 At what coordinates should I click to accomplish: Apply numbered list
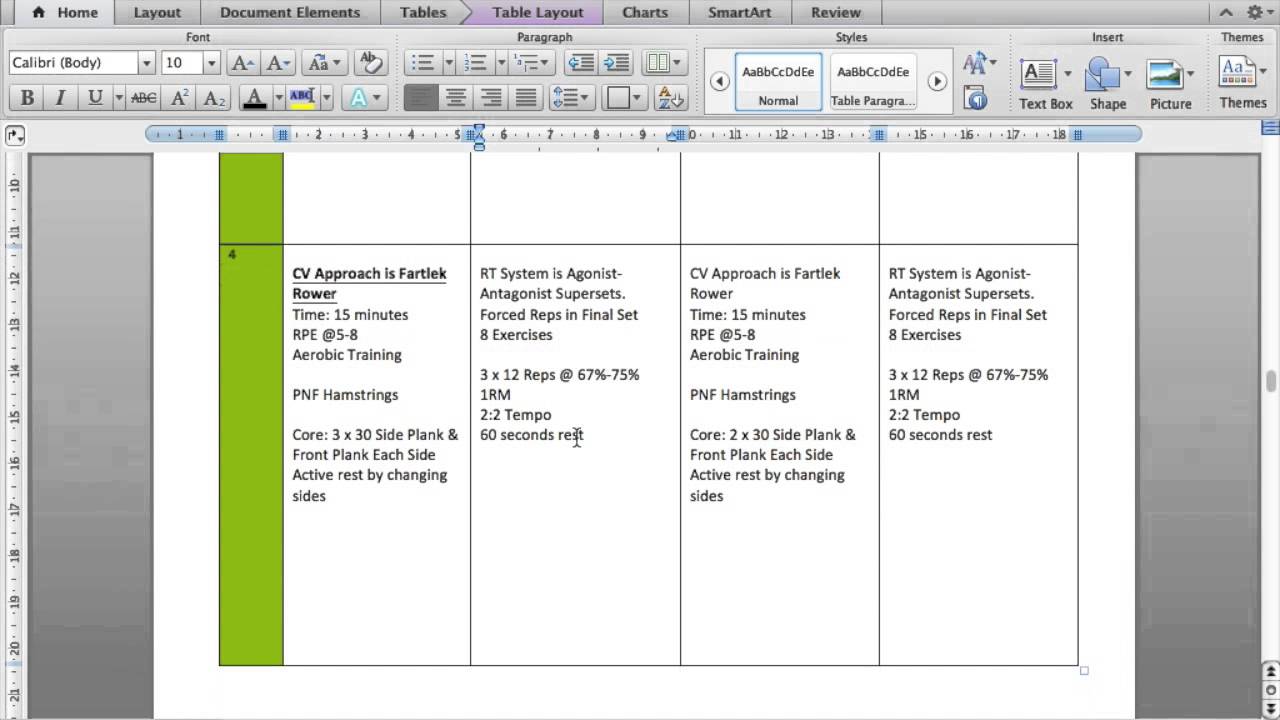476,63
